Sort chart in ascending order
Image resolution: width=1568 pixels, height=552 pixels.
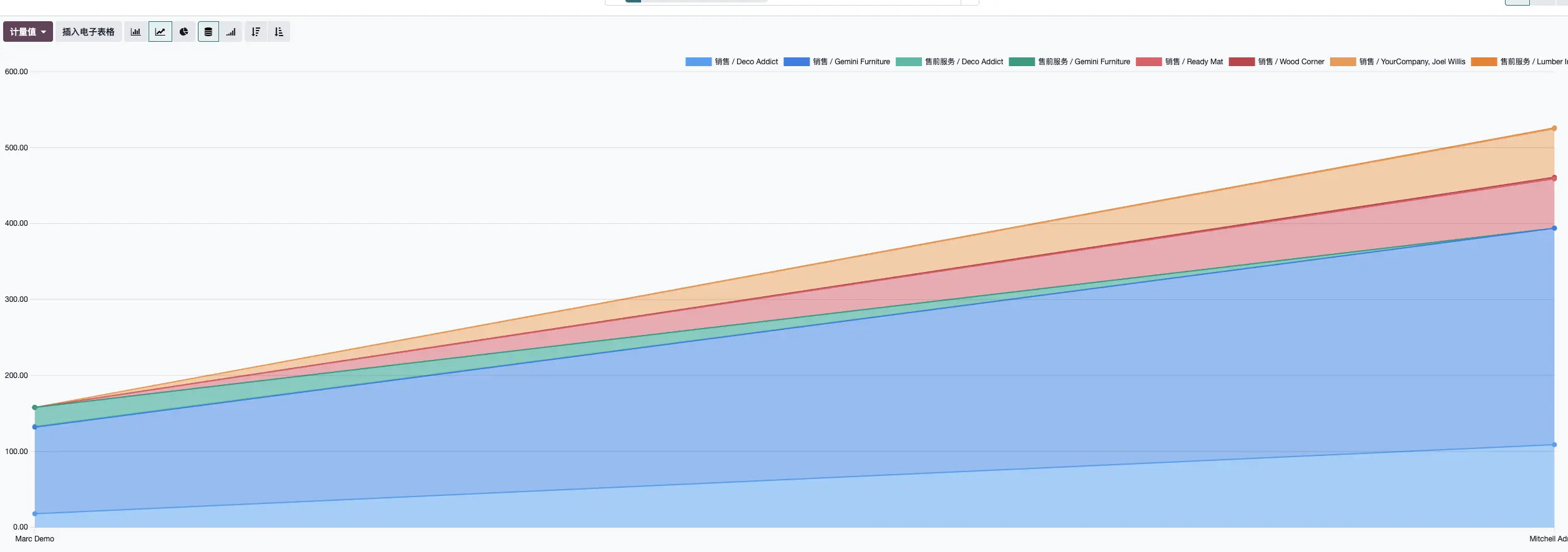tap(279, 32)
